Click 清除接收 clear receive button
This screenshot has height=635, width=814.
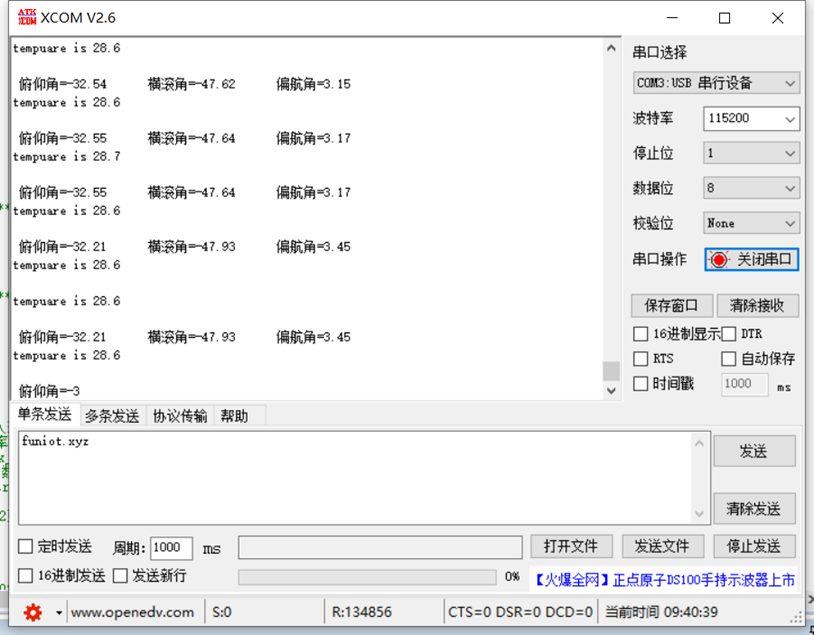coord(757,306)
